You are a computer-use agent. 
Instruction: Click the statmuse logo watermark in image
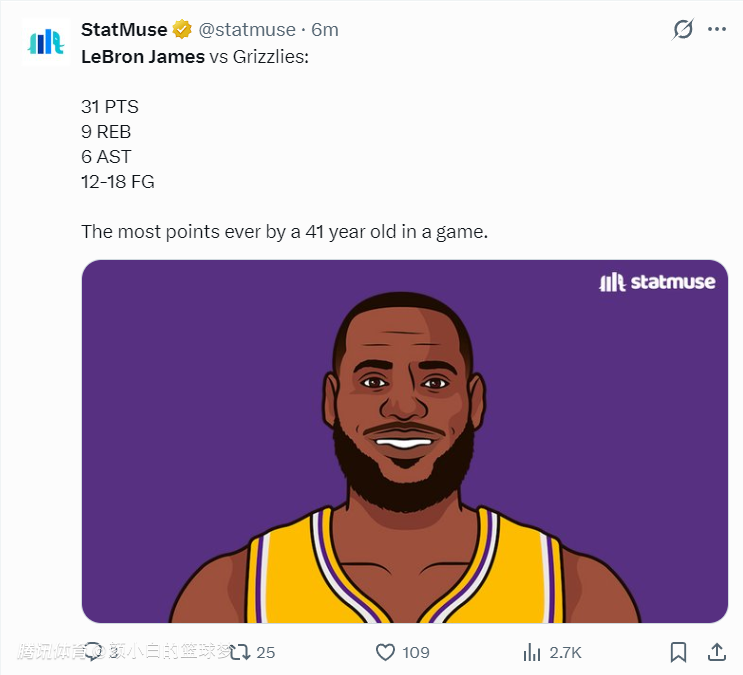click(x=657, y=282)
